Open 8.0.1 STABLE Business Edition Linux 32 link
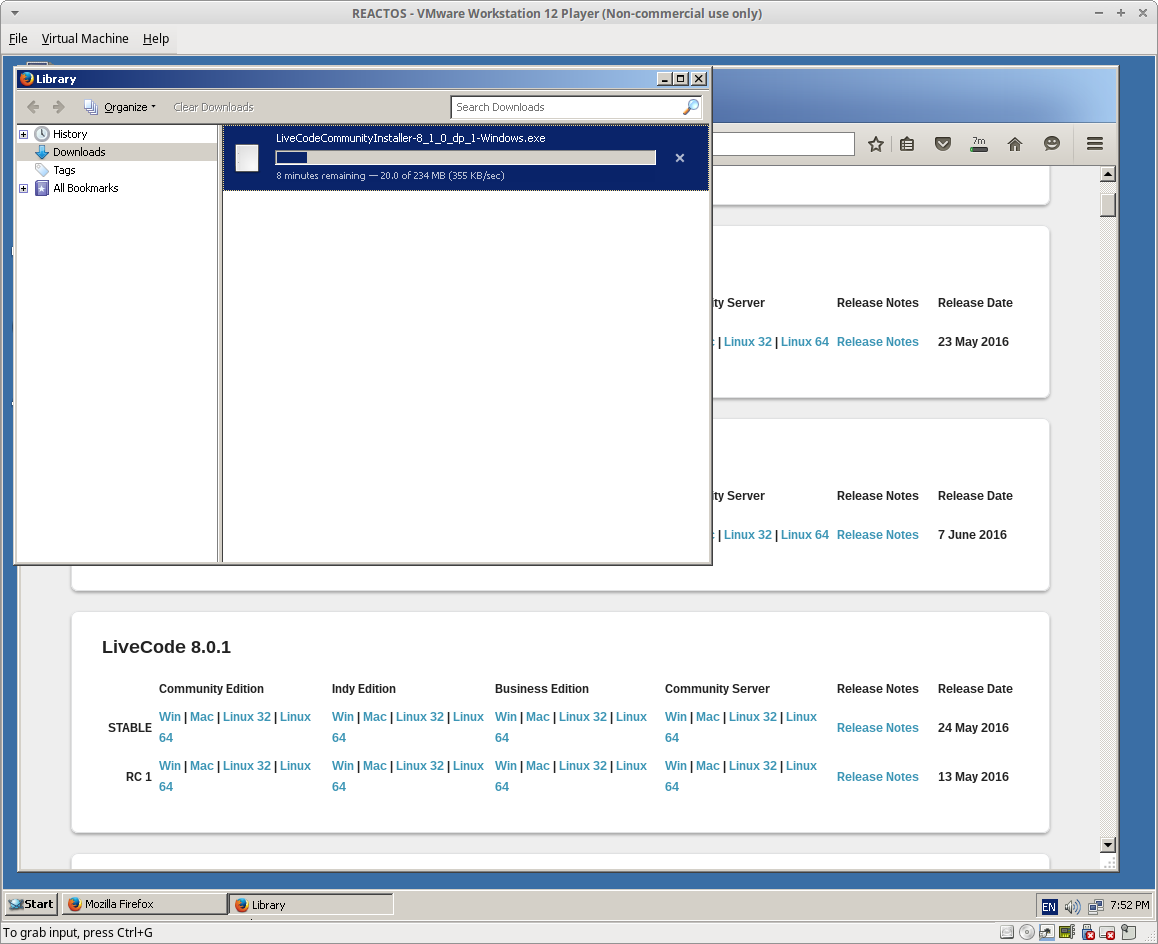 coord(583,716)
